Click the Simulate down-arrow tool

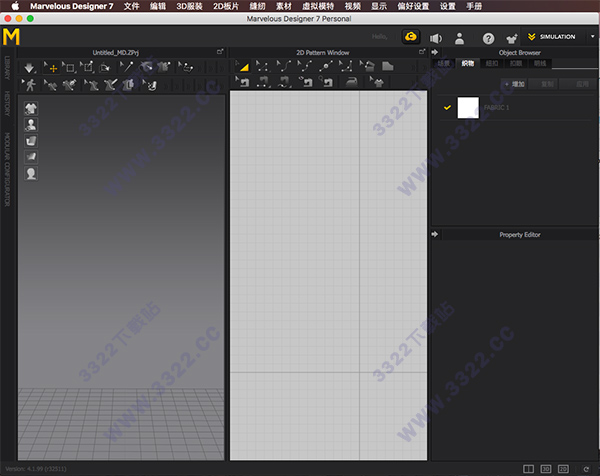tap(29, 68)
